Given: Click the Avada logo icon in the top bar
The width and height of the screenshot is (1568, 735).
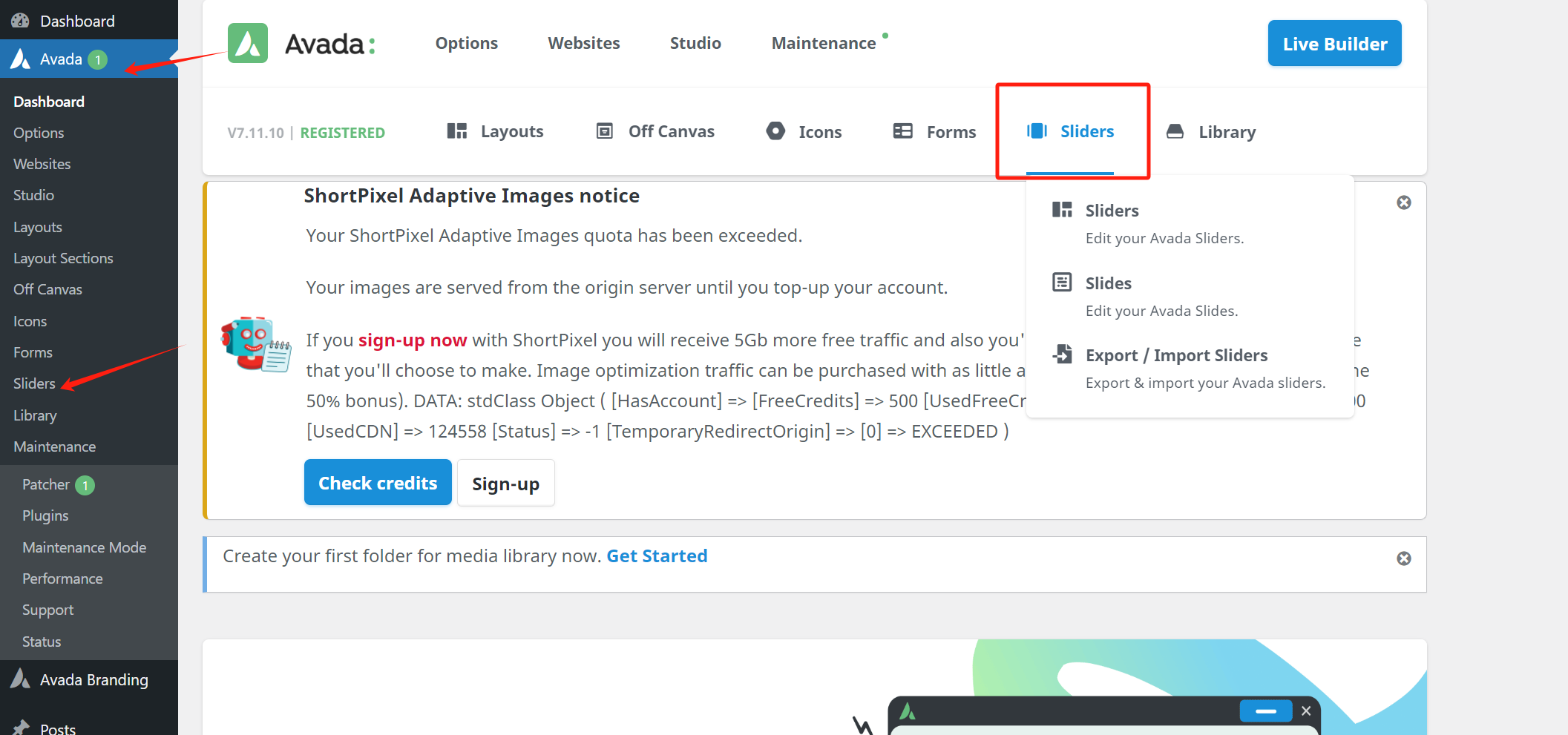Looking at the screenshot, I should pos(247,43).
